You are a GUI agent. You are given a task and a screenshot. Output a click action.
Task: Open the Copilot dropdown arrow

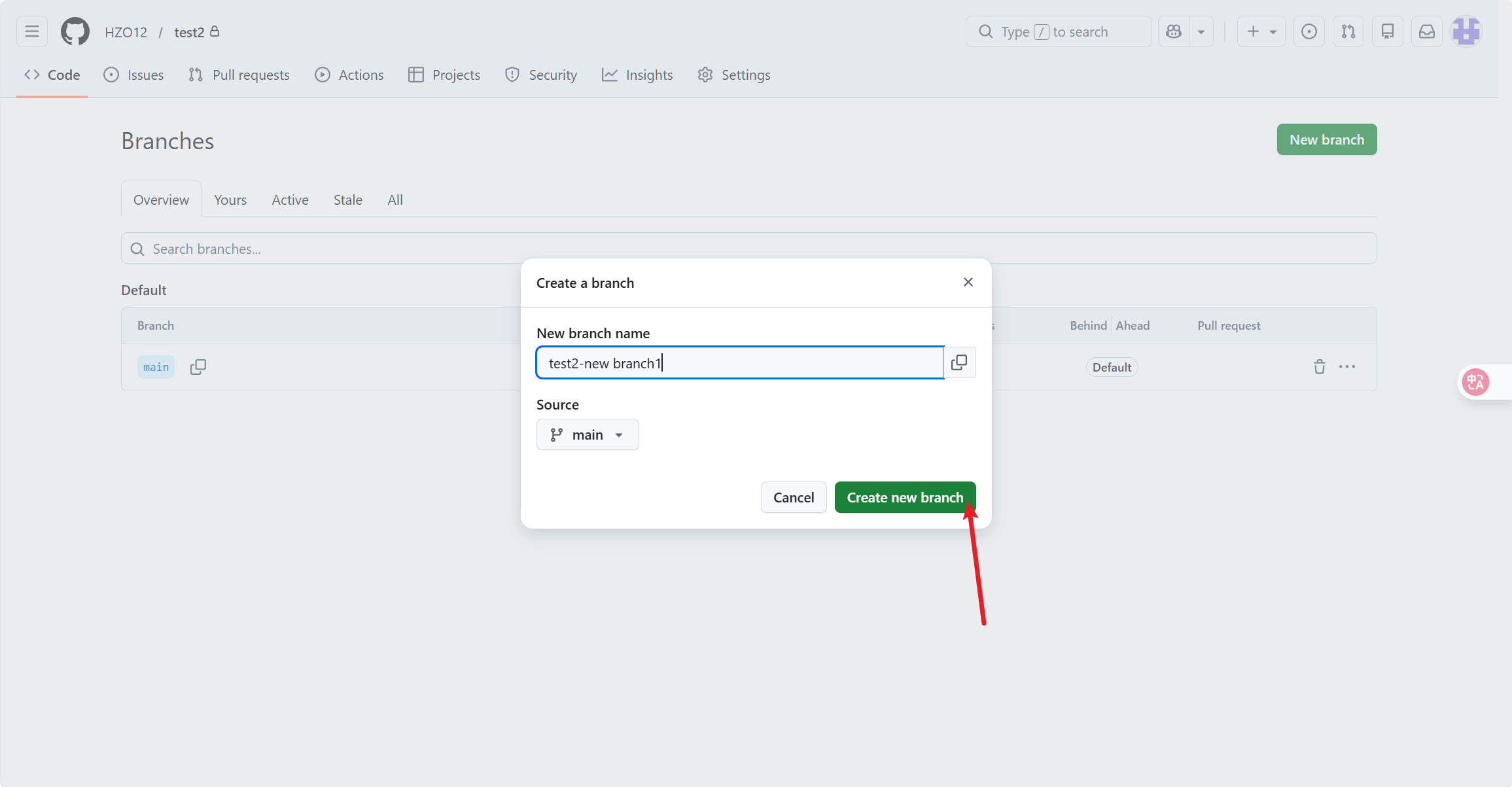[x=1201, y=31]
